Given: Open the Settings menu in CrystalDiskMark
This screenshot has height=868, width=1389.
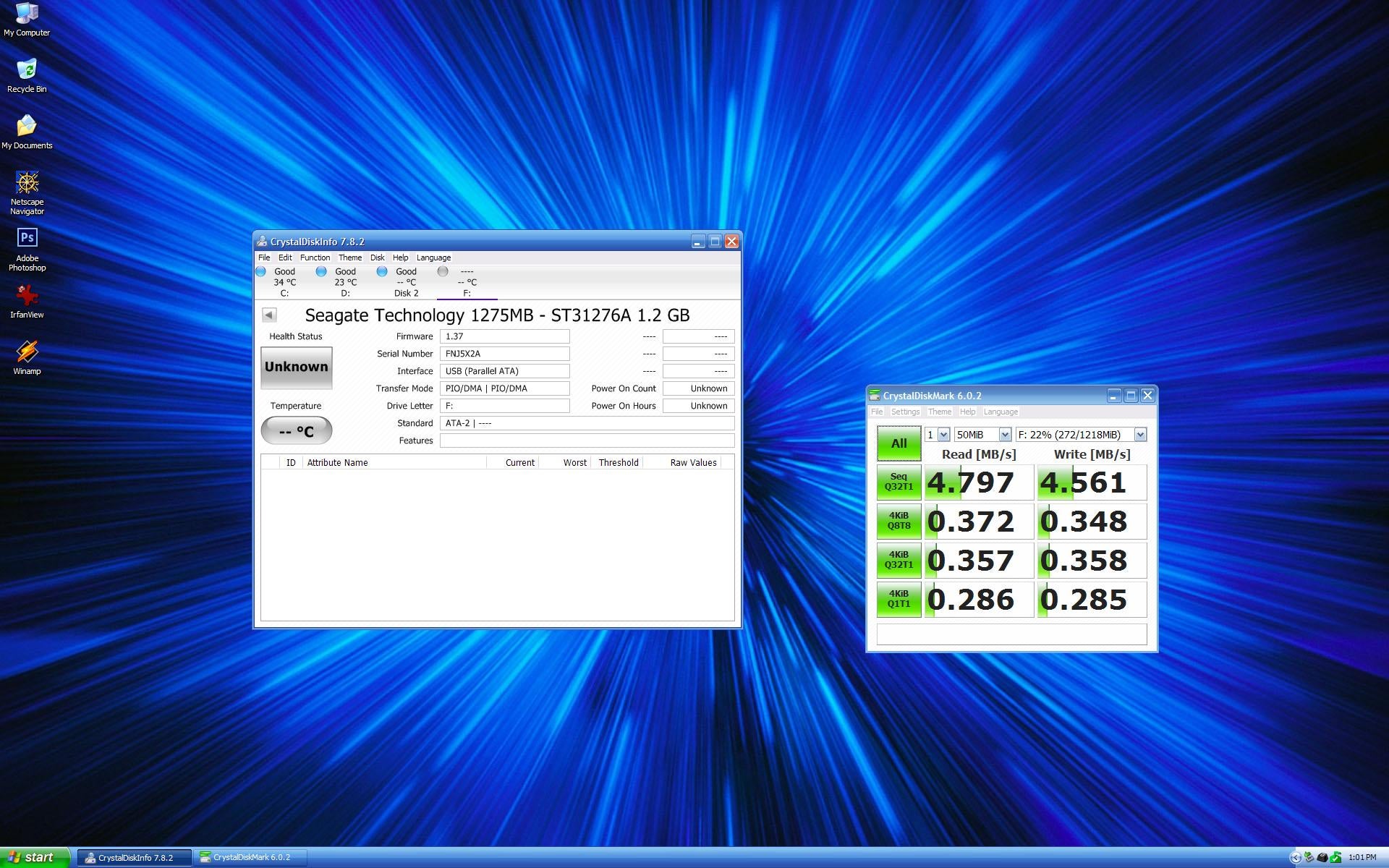Looking at the screenshot, I should [x=905, y=412].
